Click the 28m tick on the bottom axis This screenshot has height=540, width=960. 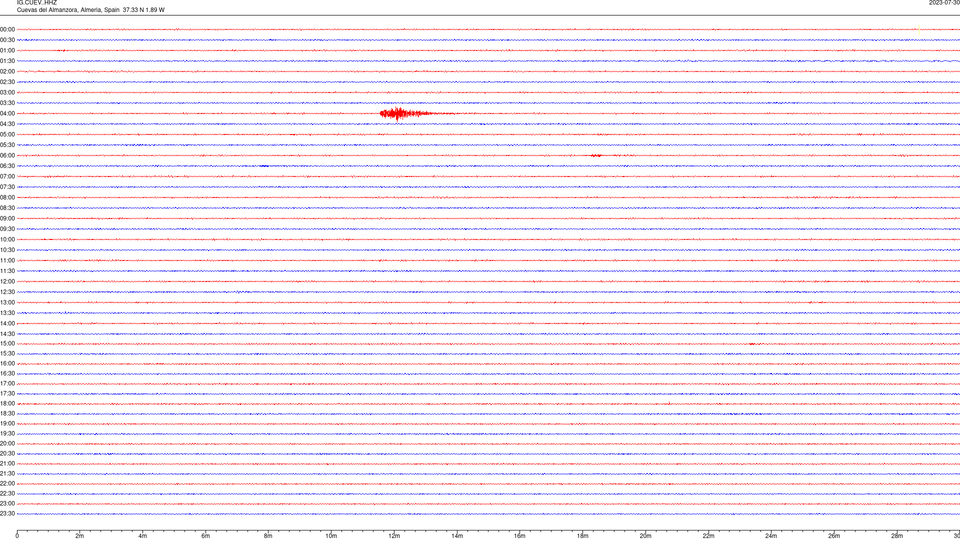point(897,536)
